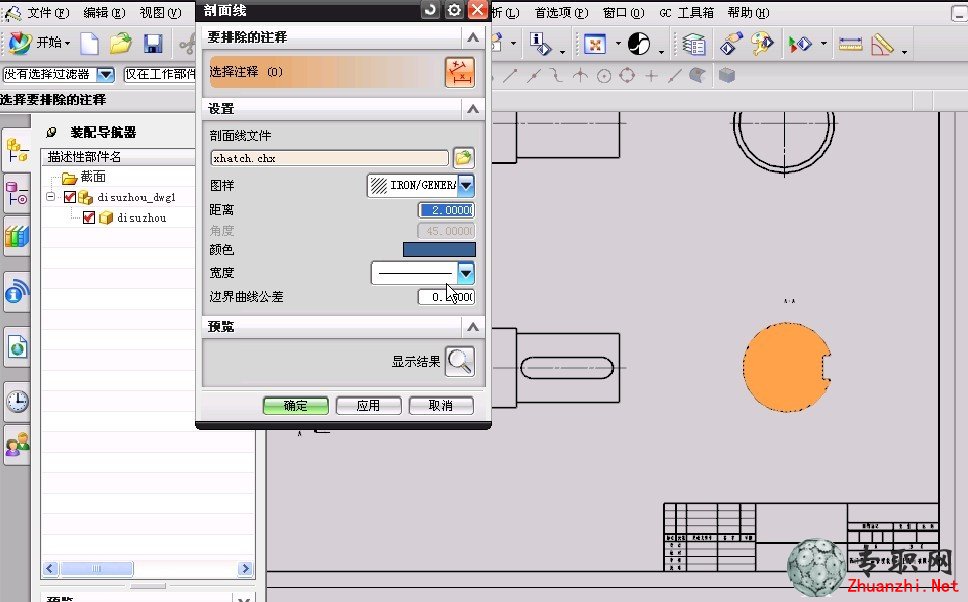Open the 帮助(H) menu

point(748,12)
